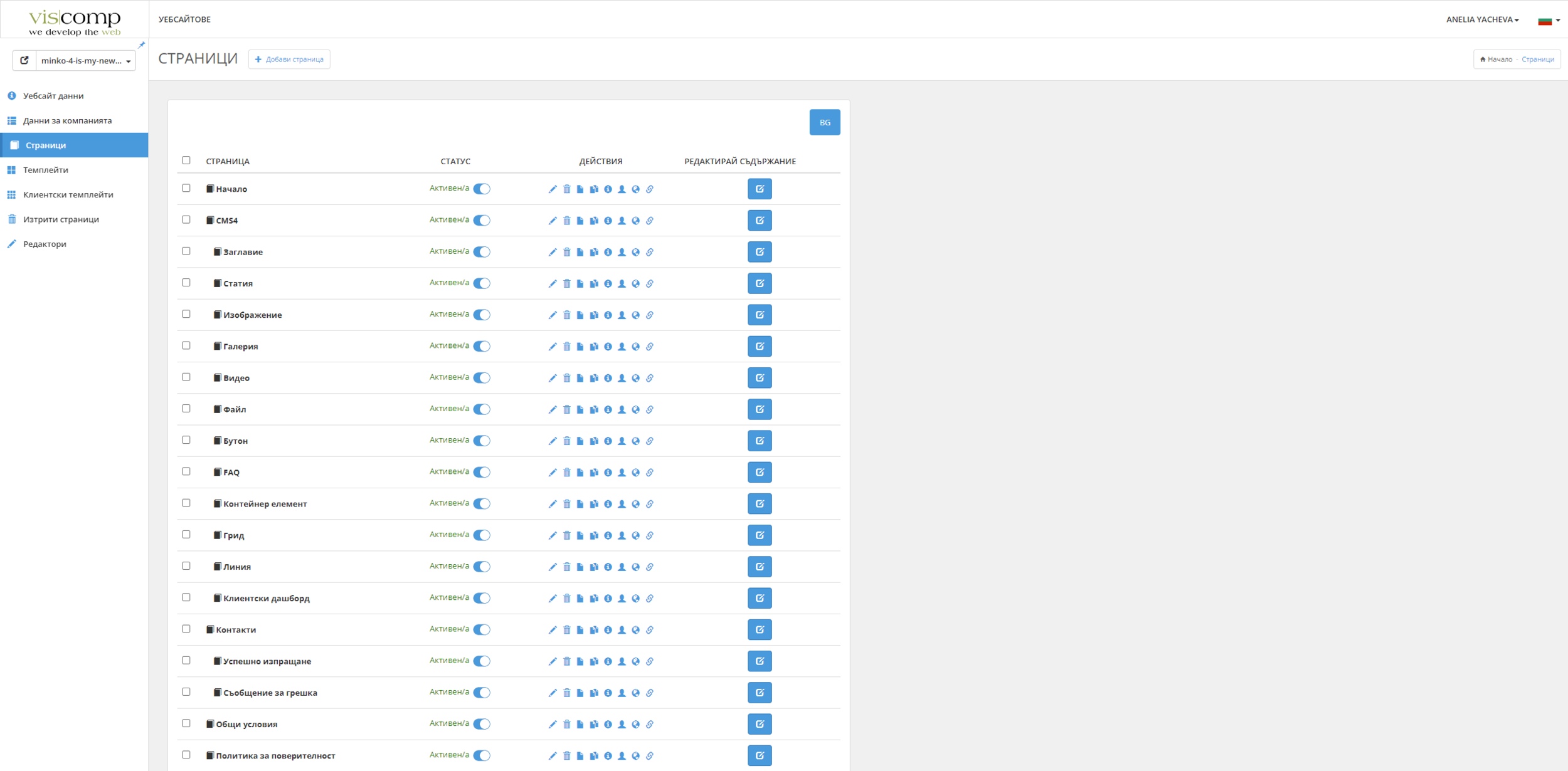The height and width of the screenshot is (771, 1568).
Task: Toggle active status switch for Заглавие
Action: [482, 252]
